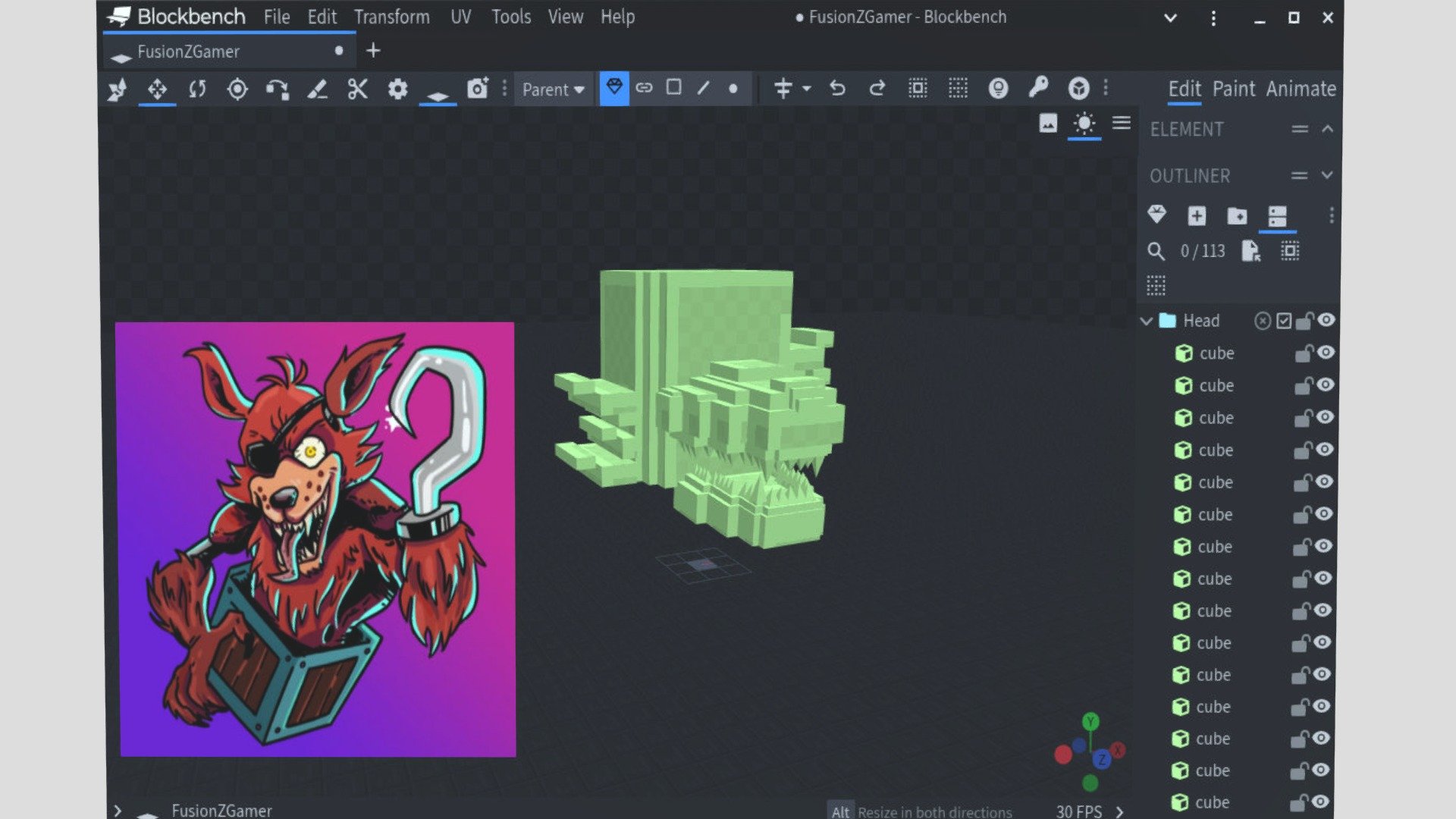The width and height of the screenshot is (1456, 819).
Task: Click the Outliner solid-square select all icon
Action: tap(1290, 251)
